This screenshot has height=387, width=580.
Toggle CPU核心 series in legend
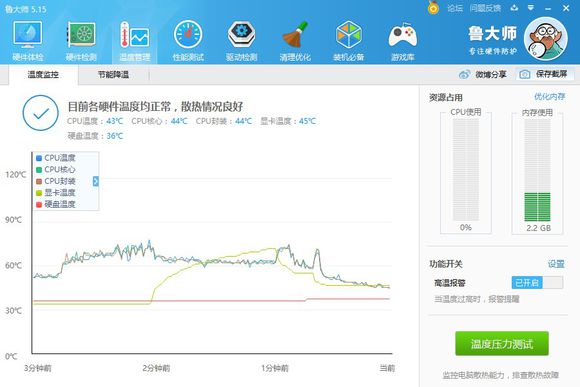pos(55,169)
